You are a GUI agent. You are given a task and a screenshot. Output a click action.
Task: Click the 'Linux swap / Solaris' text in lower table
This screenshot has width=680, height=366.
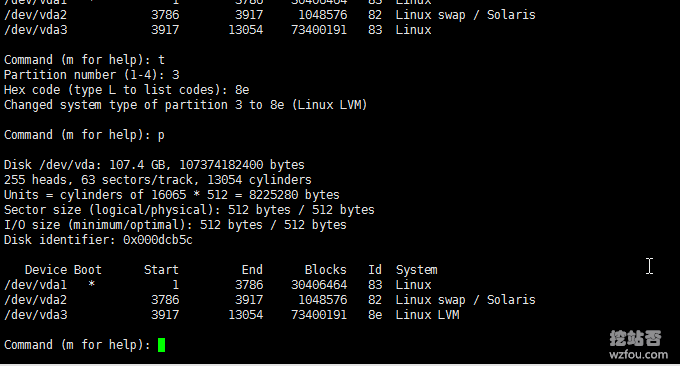pos(465,300)
